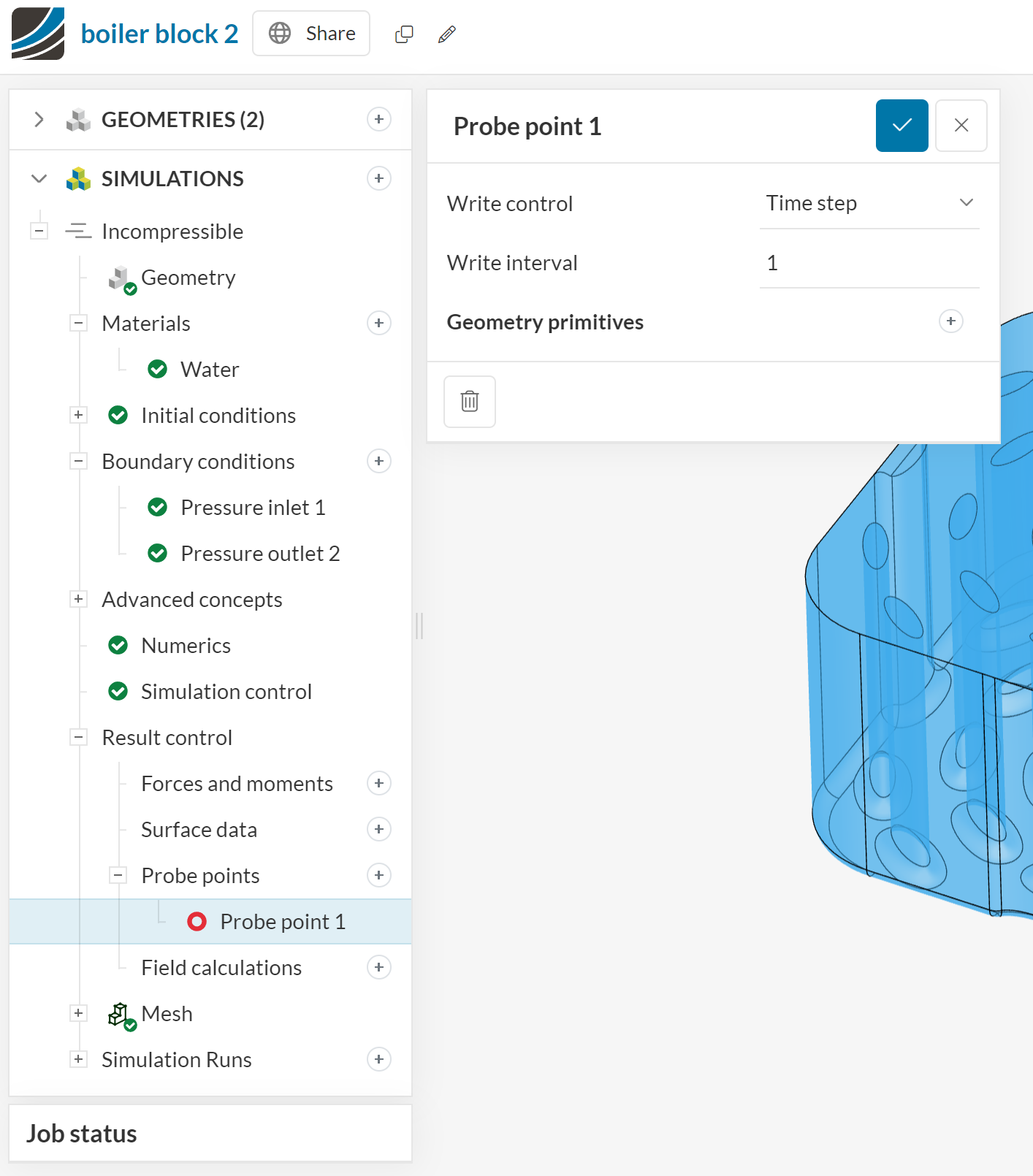The width and height of the screenshot is (1033, 1176).
Task: Add a Forces and moments result control
Action: pos(378,783)
